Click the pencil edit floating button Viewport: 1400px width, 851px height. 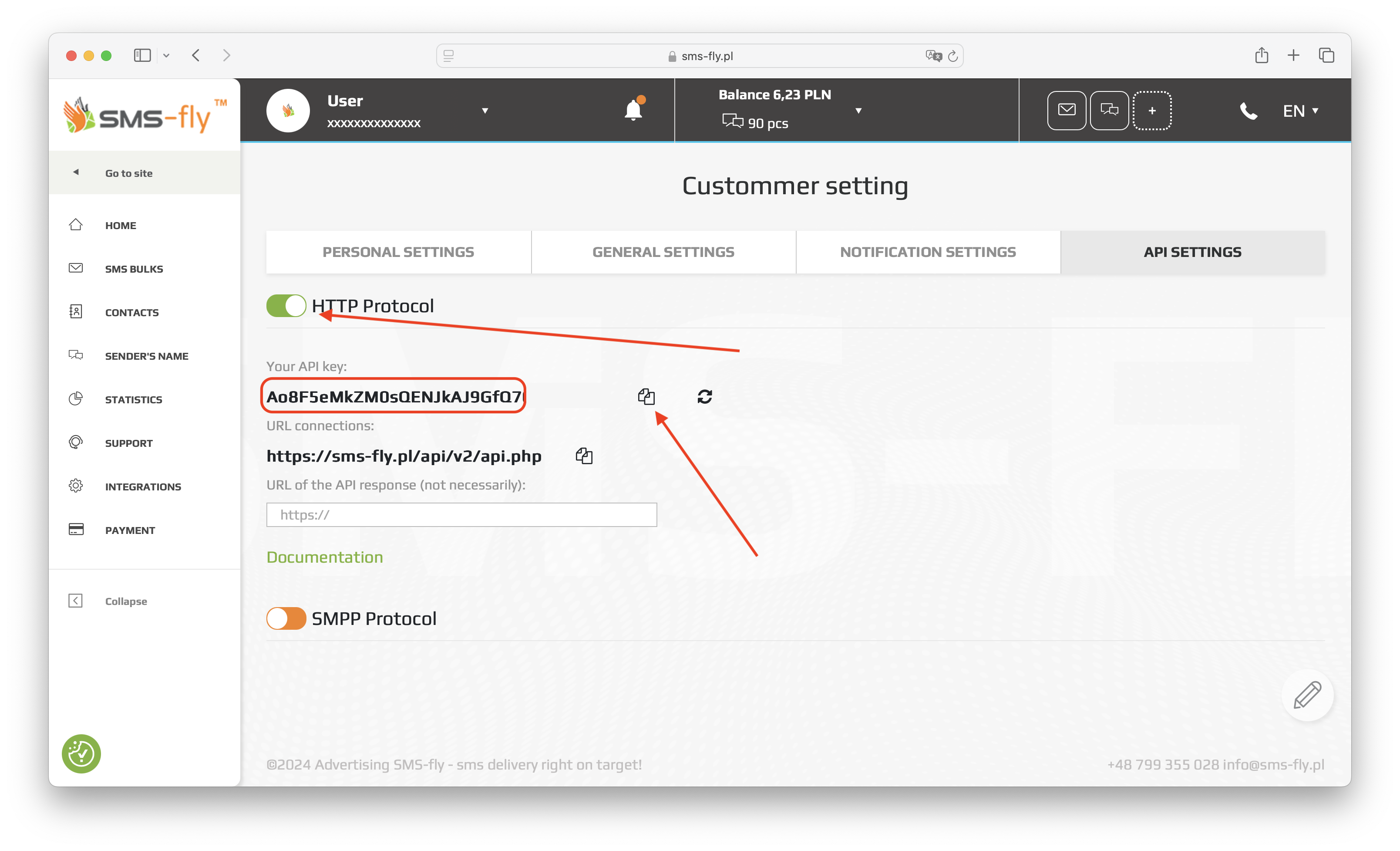(x=1307, y=695)
